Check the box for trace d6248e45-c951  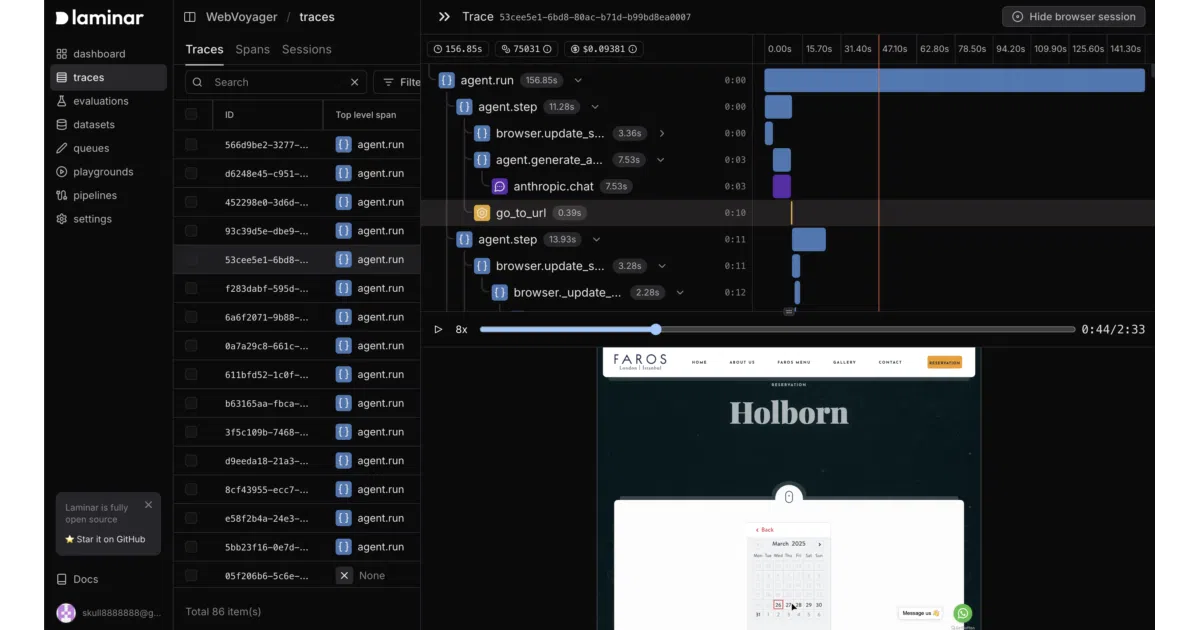(x=192, y=173)
